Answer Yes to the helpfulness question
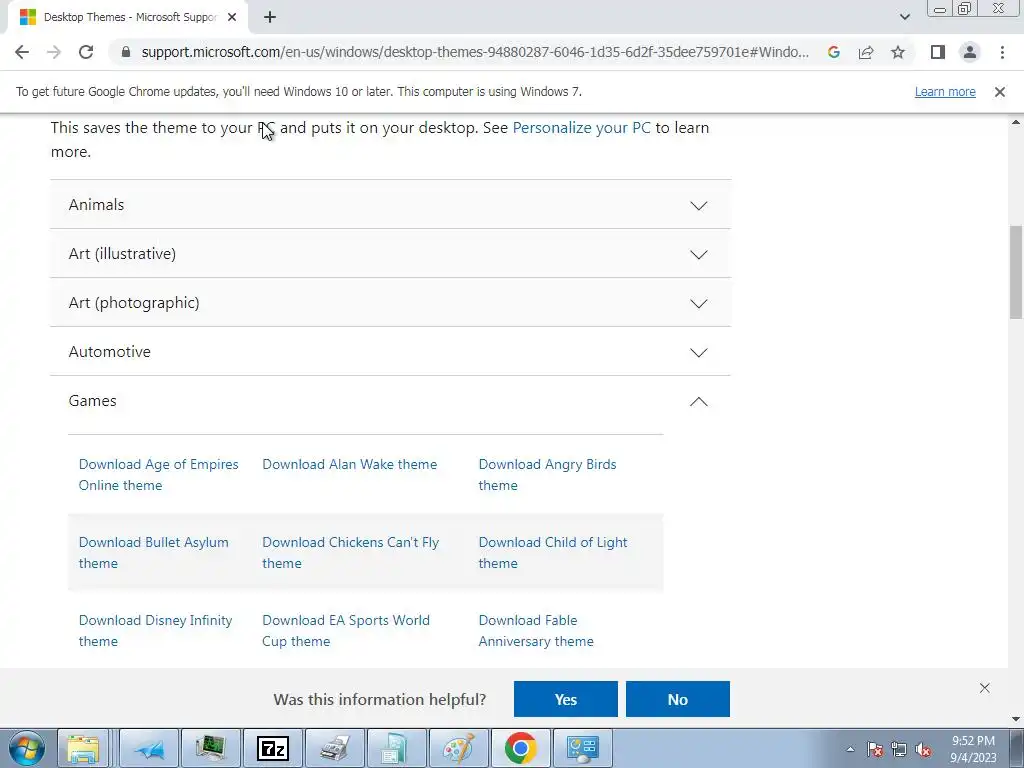This screenshot has width=1024, height=768. tap(566, 699)
